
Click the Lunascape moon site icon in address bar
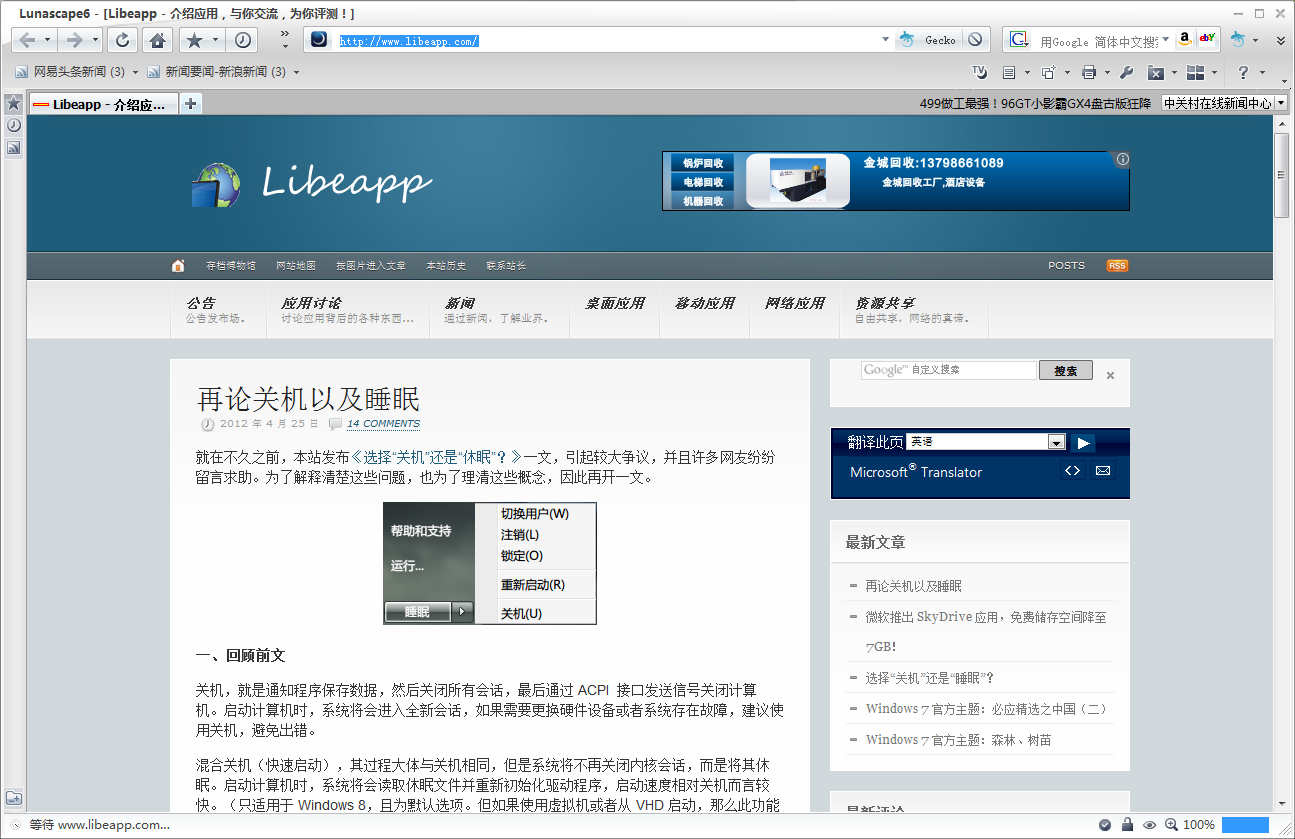pos(318,40)
